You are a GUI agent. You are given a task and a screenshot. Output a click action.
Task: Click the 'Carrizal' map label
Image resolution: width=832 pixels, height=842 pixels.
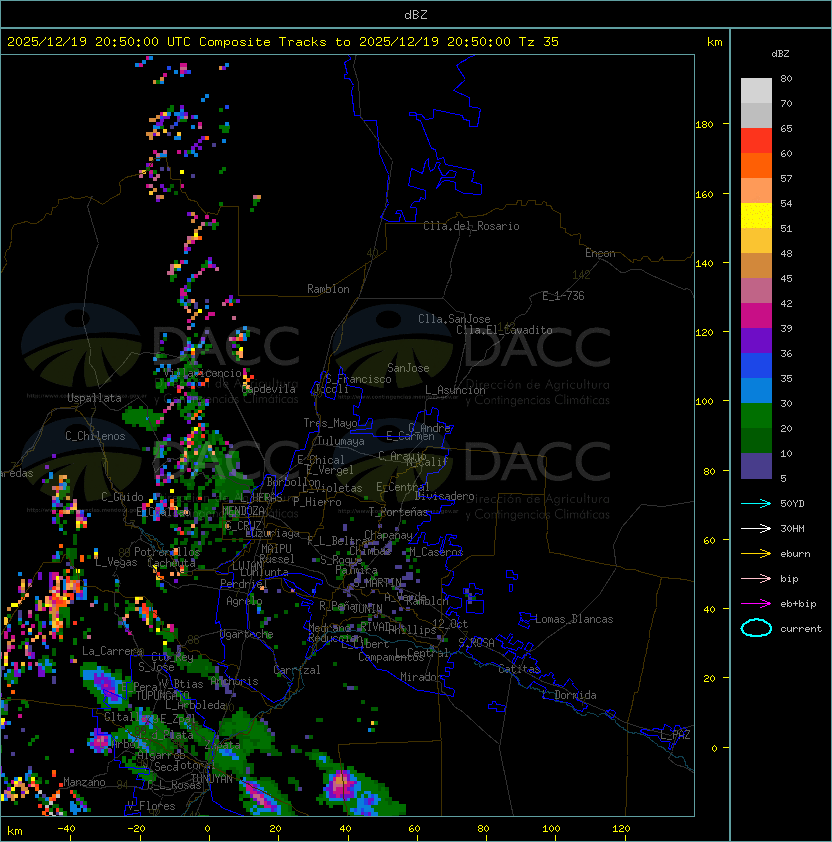[297, 670]
